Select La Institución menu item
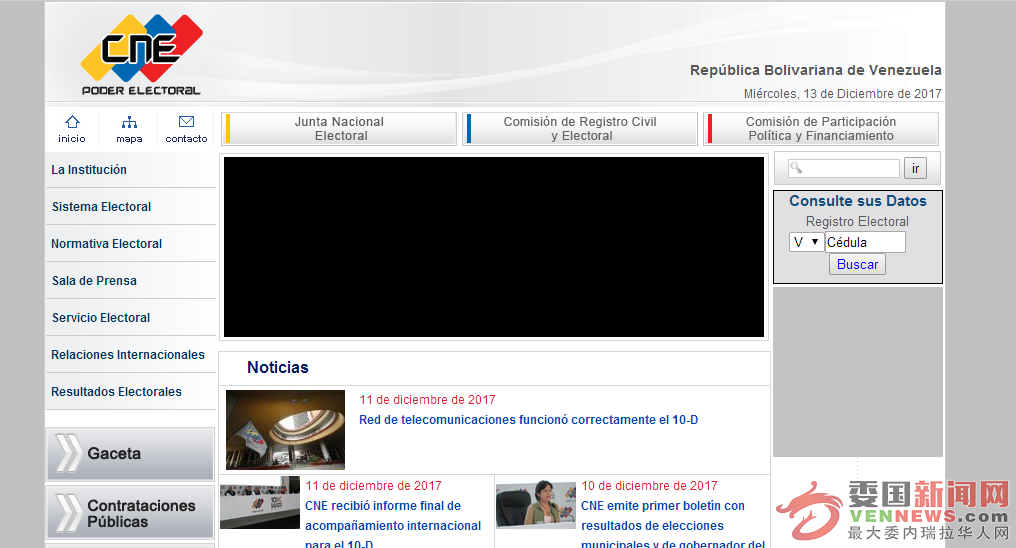Image resolution: width=1016 pixels, height=548 pixels. pyautogui.click(x=131, y=170)
